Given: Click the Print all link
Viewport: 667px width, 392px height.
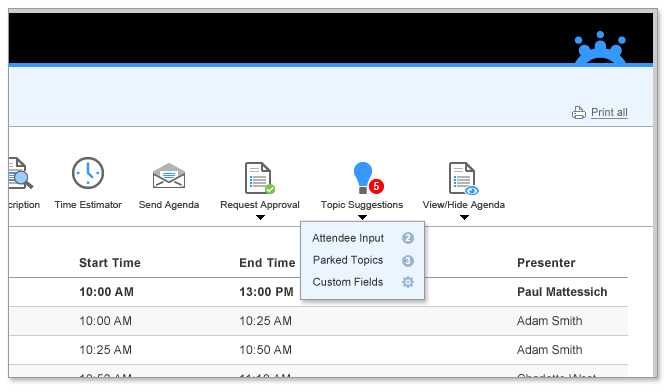Looking at the screenshot, I should [609, 113].
